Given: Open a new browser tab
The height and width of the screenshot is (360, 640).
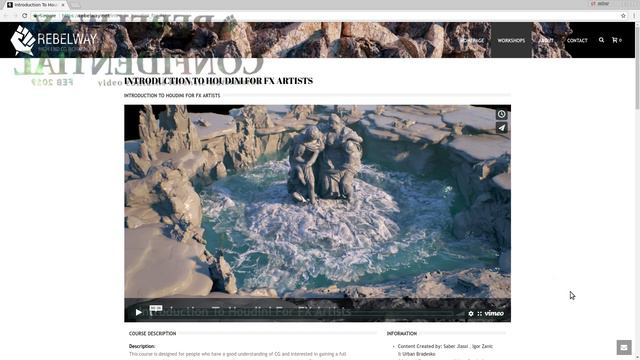Looking at the screenshot, I should click(x=75, y=5).
